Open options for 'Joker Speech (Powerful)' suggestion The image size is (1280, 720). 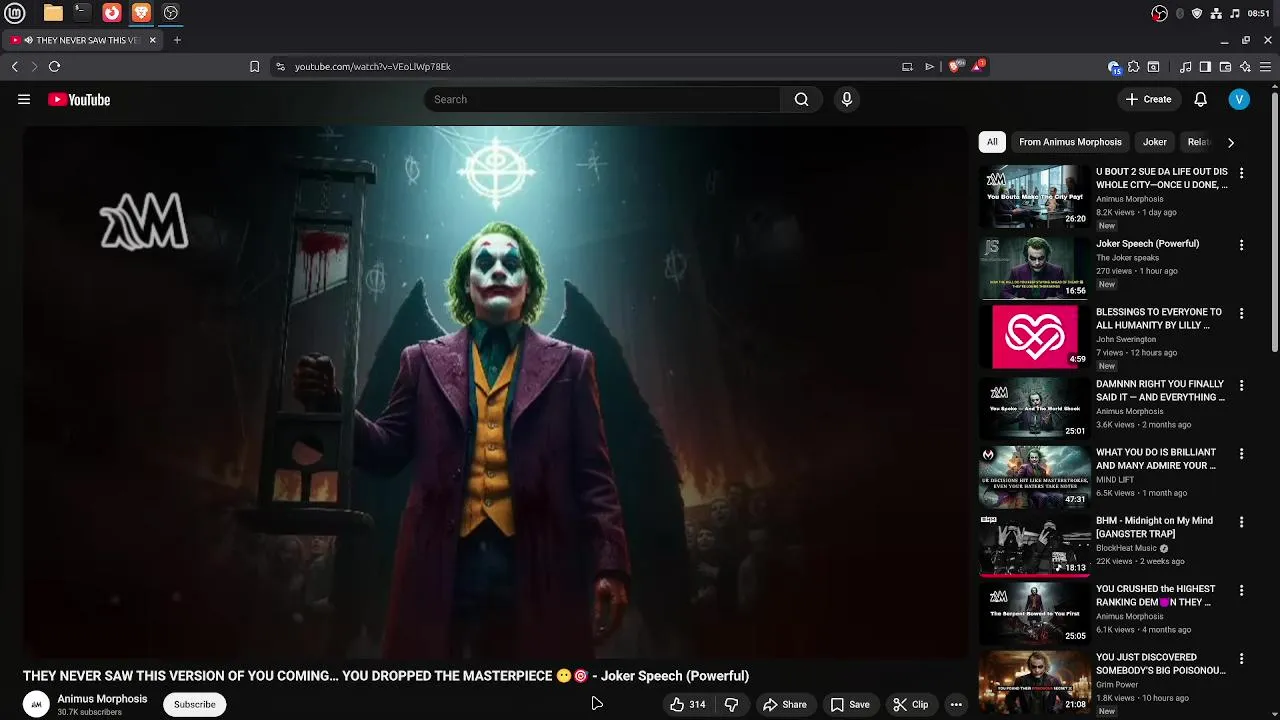[1241, 245]
